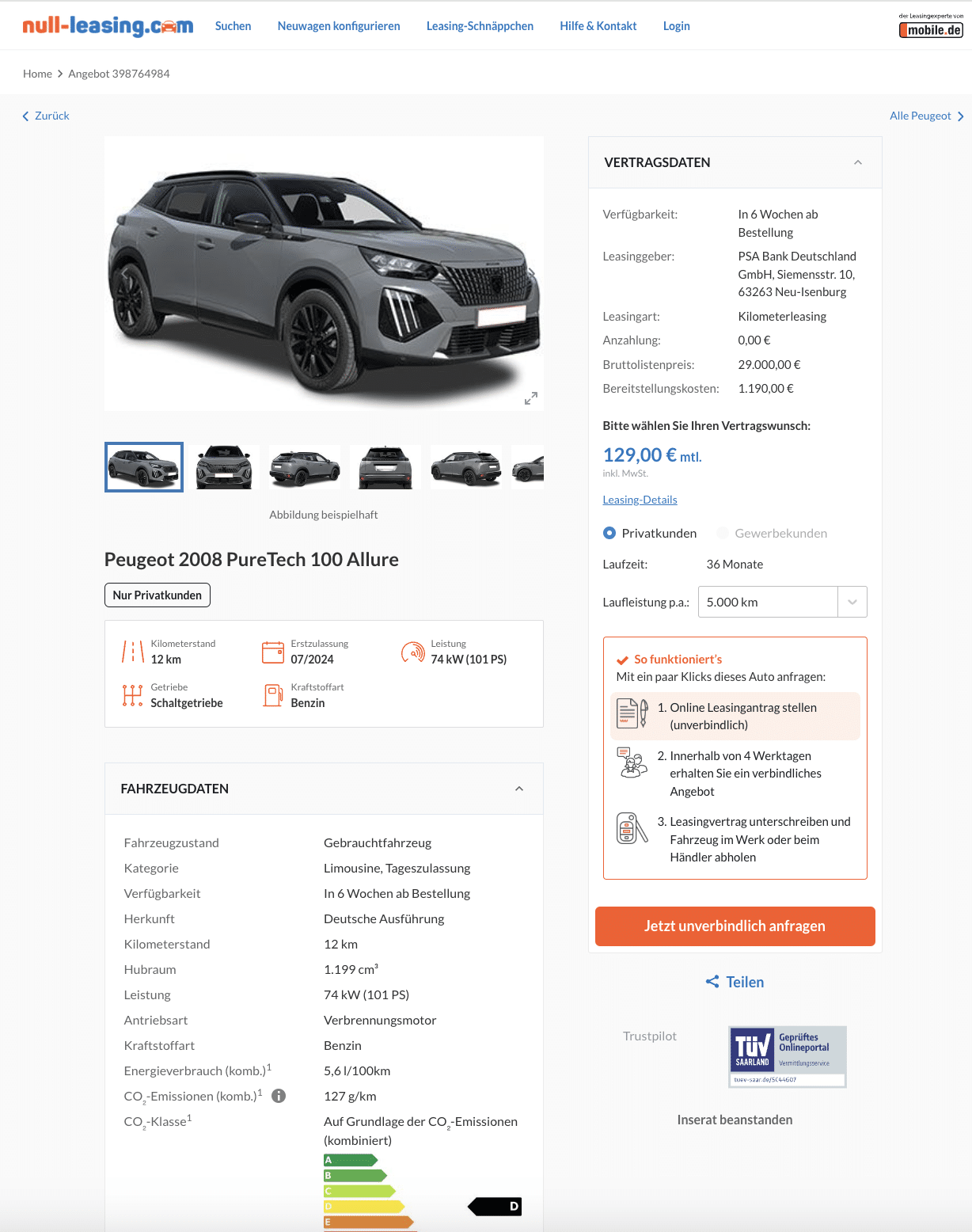Go to Alle Peugeot link
The height and width of the screenshot is (1232, 972).
click(x=927, y=116)
